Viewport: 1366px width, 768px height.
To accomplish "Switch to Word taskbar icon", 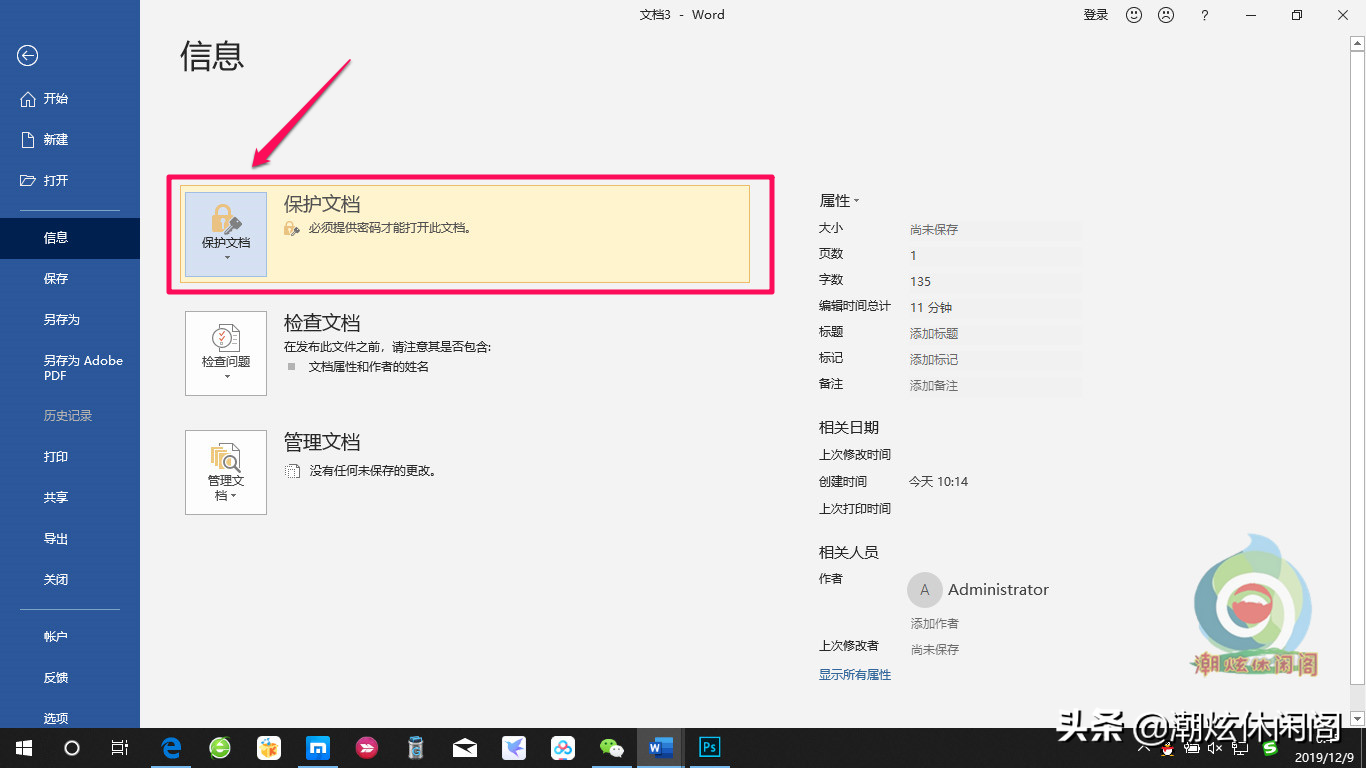I will 660,748.
